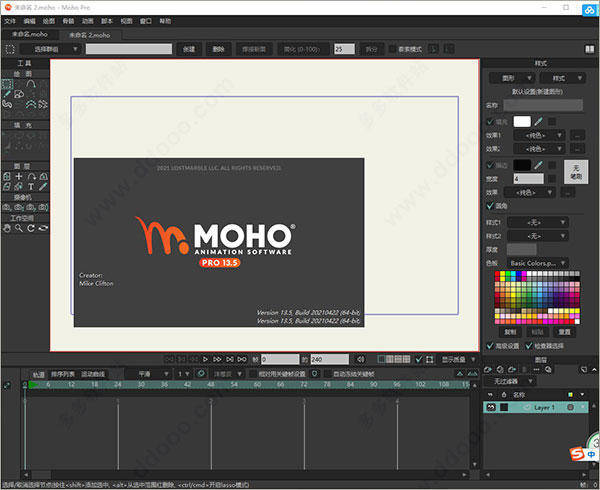
Task: Open the display quality dropdown
Action: (x=458, y=359)
